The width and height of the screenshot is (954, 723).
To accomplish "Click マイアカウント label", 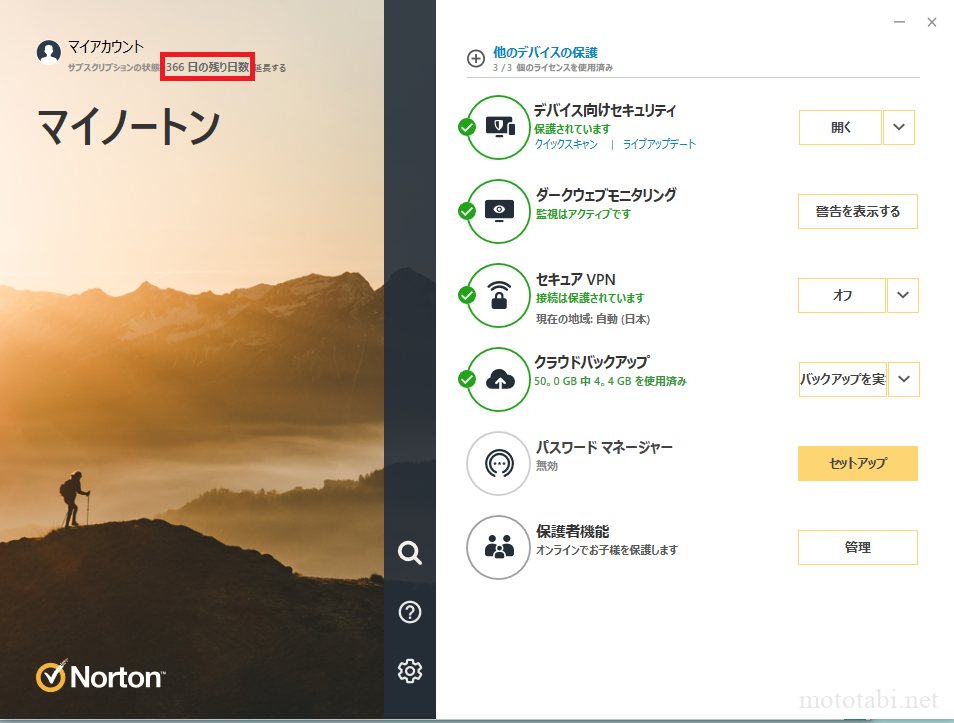I will click(x=106, y=46).
